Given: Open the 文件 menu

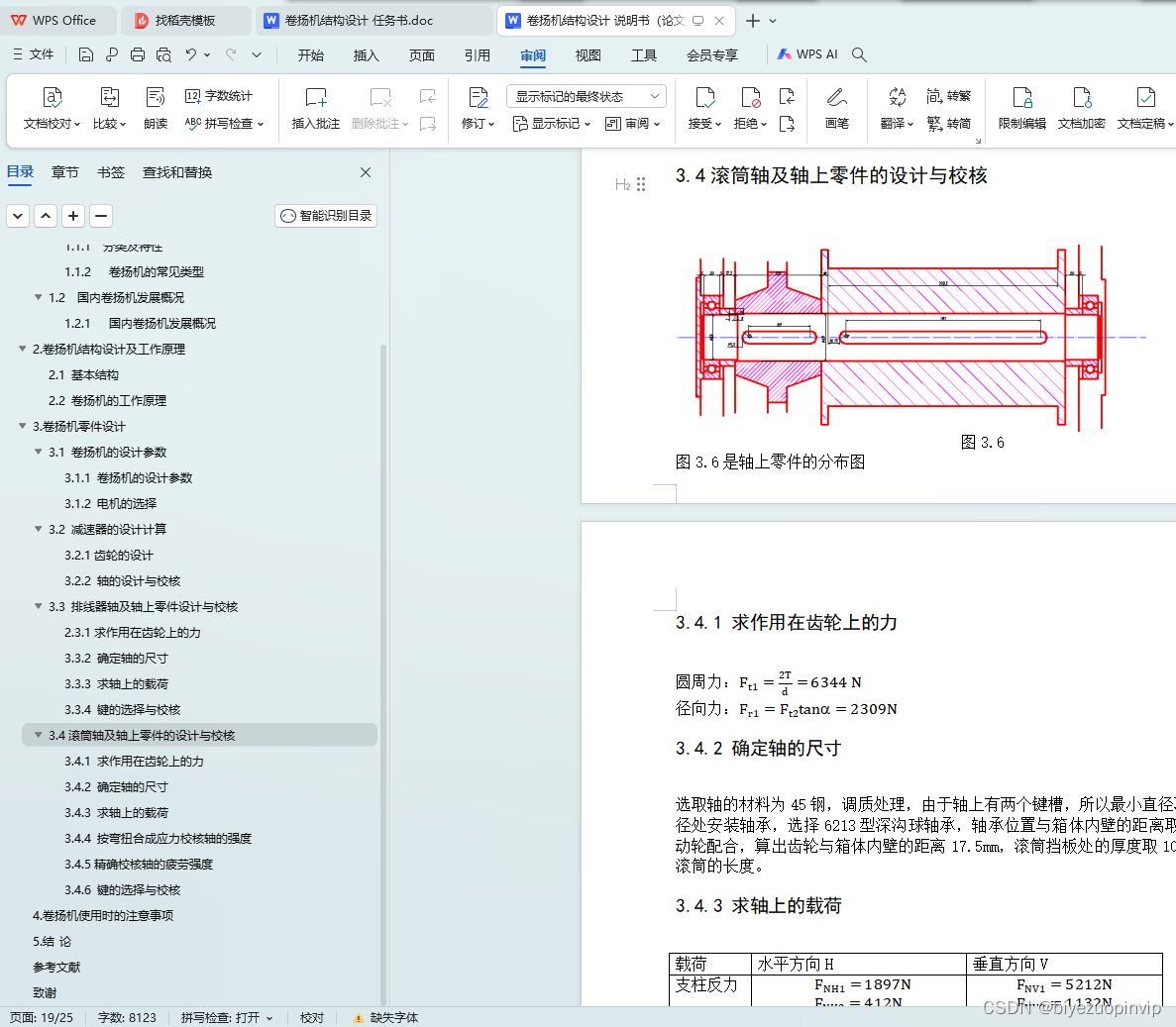Looking at the screenshot, I should (34, 54).
